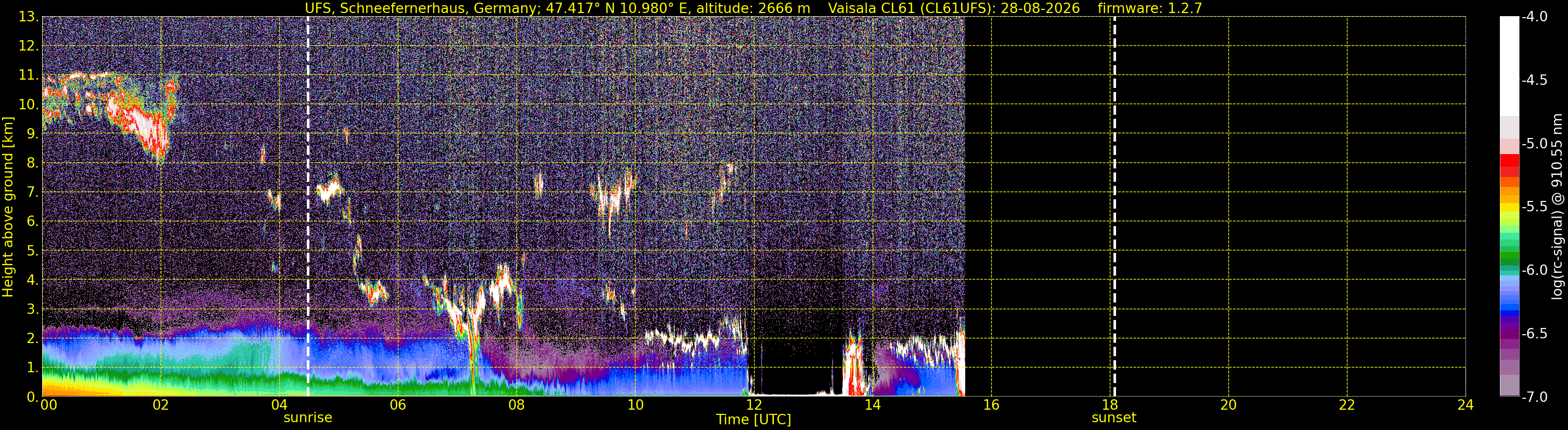Click the y-axis tick label '13.'
1568x430 pixels.
tap(29, 17)
